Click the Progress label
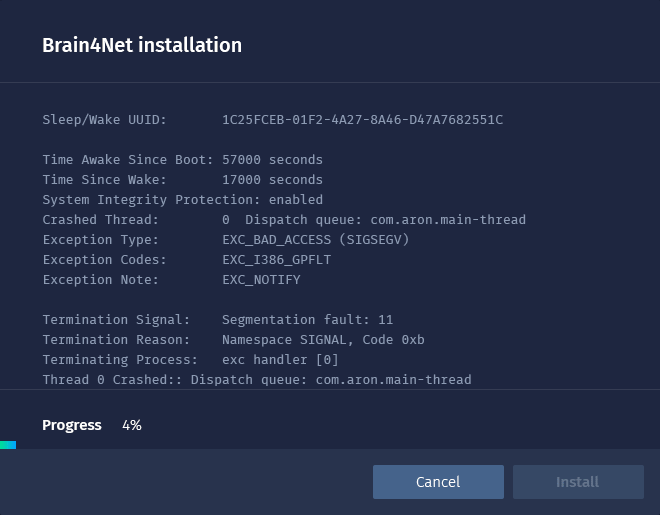 pyautogui.click(x=72, y=425)
